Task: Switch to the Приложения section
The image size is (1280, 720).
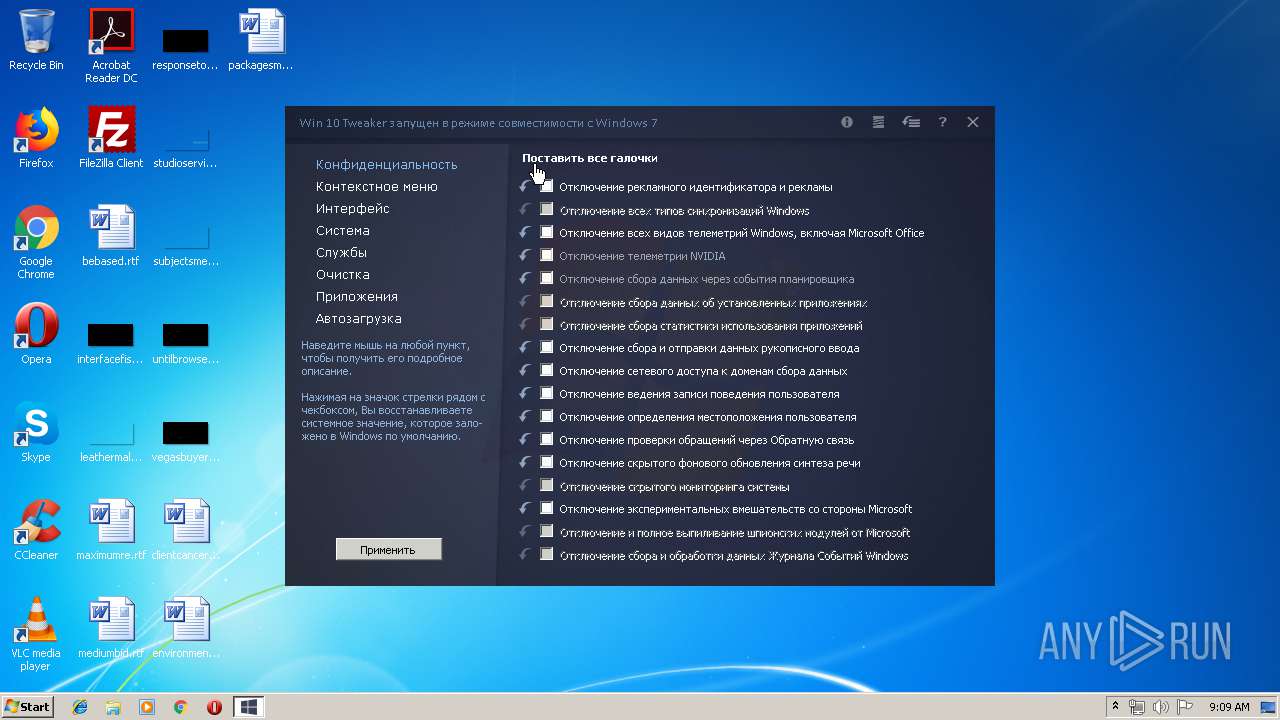Action: coord(356,297)
